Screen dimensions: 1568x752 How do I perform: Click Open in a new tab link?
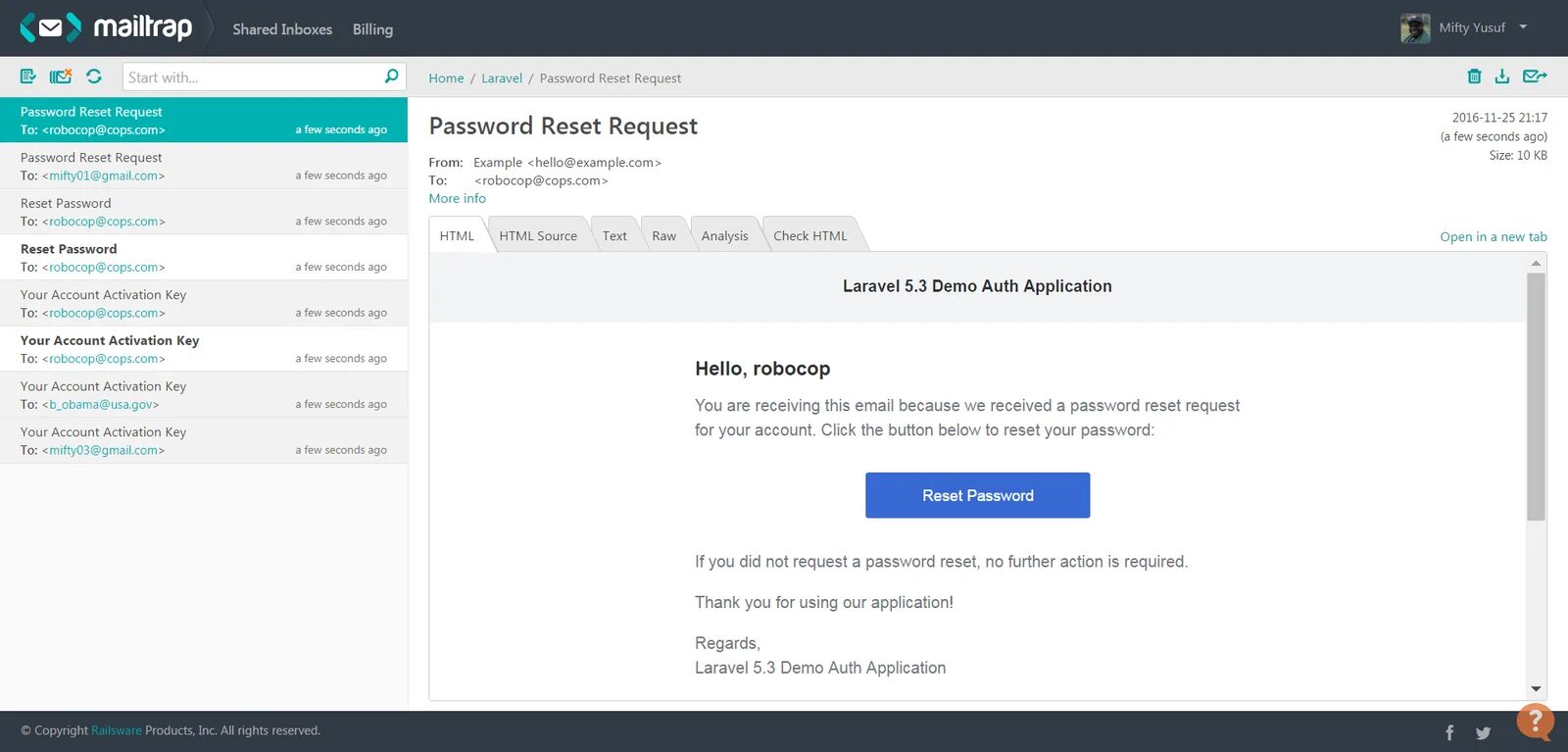coord(1493,237)
